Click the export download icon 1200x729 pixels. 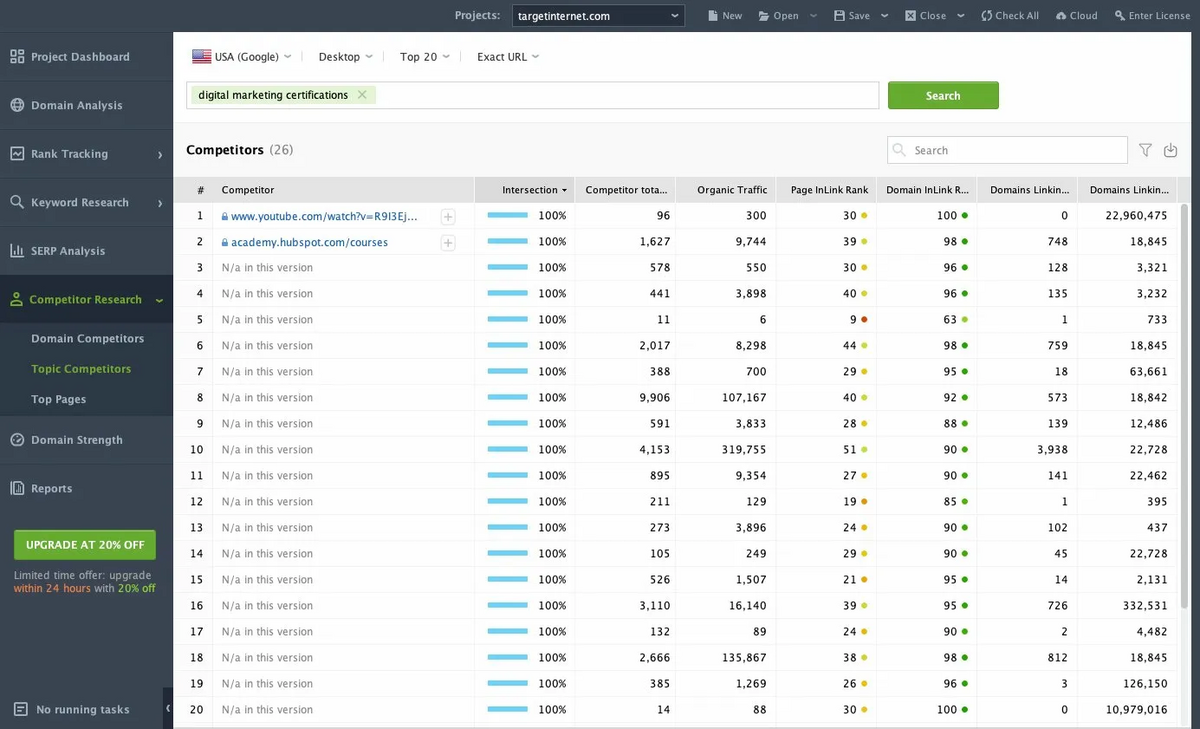point(1171,150)
